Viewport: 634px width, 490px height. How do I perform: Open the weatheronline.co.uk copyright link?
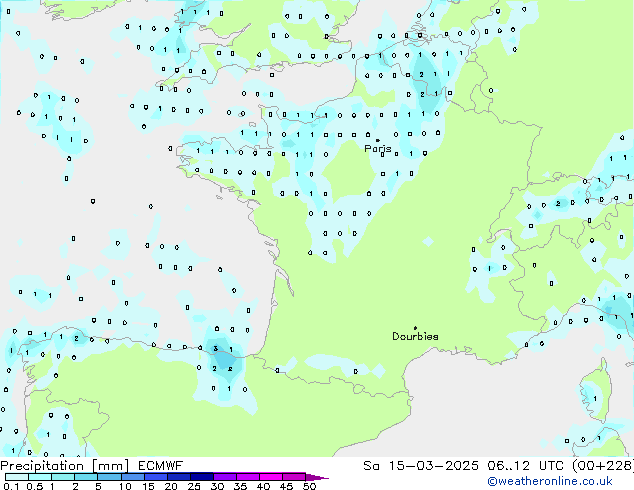click(x=550, y=481)
